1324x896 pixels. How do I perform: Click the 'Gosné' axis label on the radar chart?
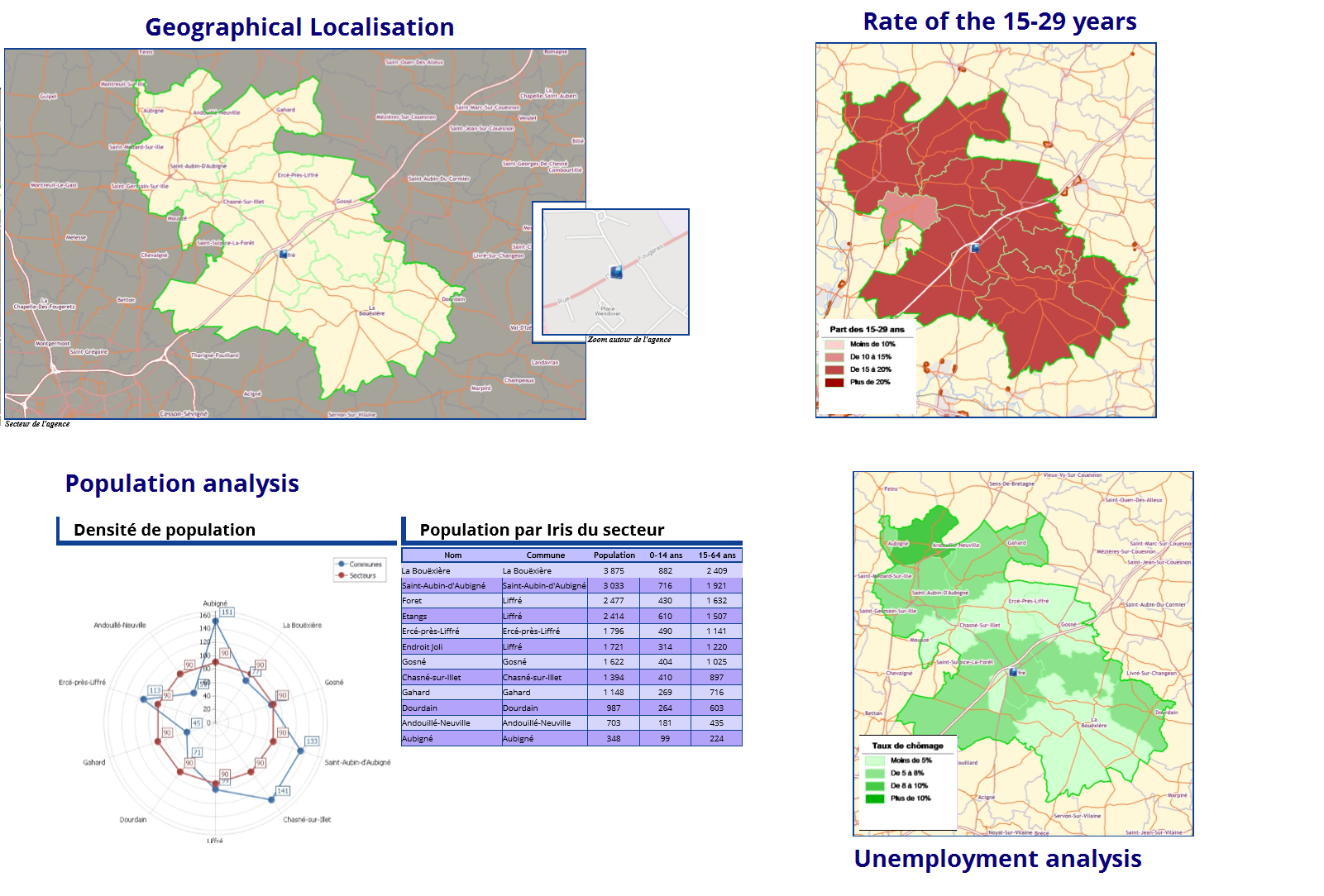coord(334,682)
